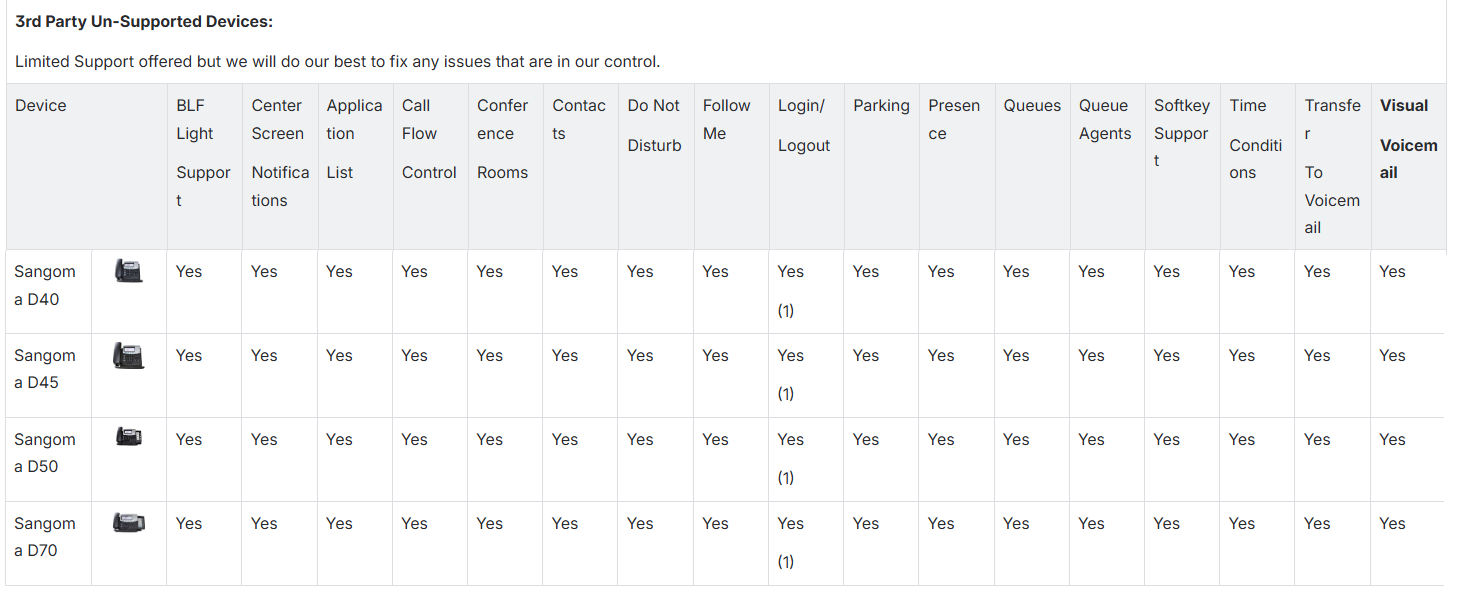Click the Device column header

(41, 105)
